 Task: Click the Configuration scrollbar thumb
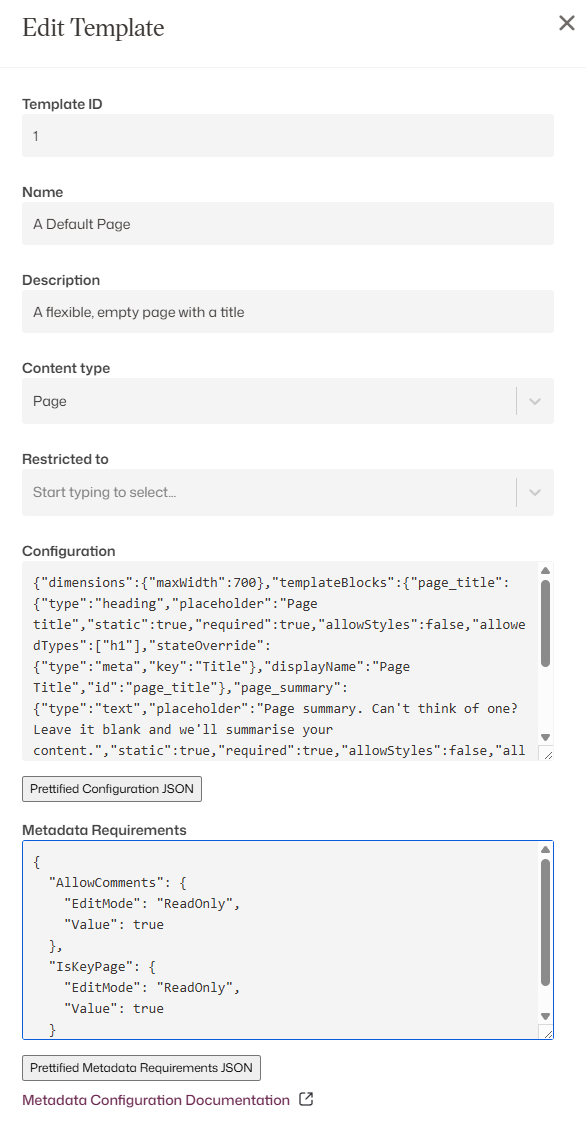pyautogui.click(x=545, y=623)
